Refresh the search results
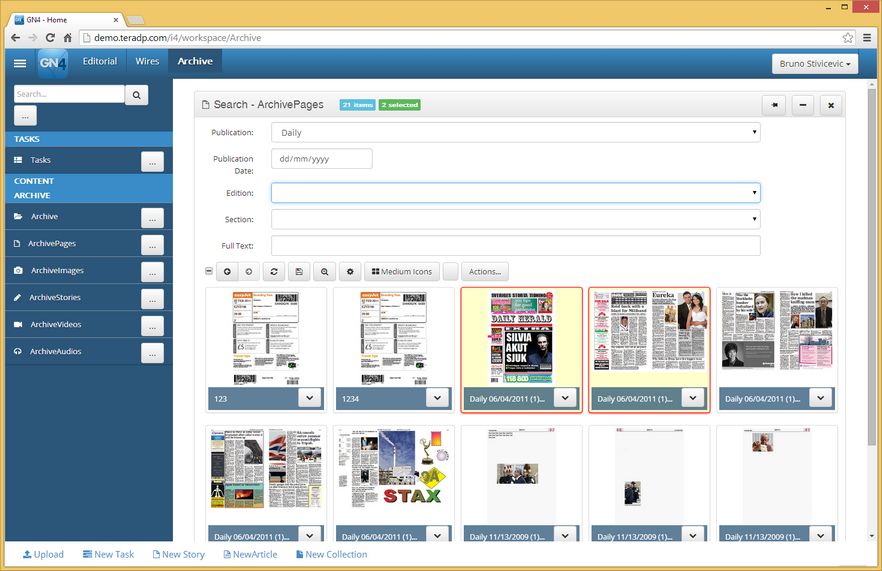This screenshot has width=882, height=571. pyautogui.click(x=274, y=272)
